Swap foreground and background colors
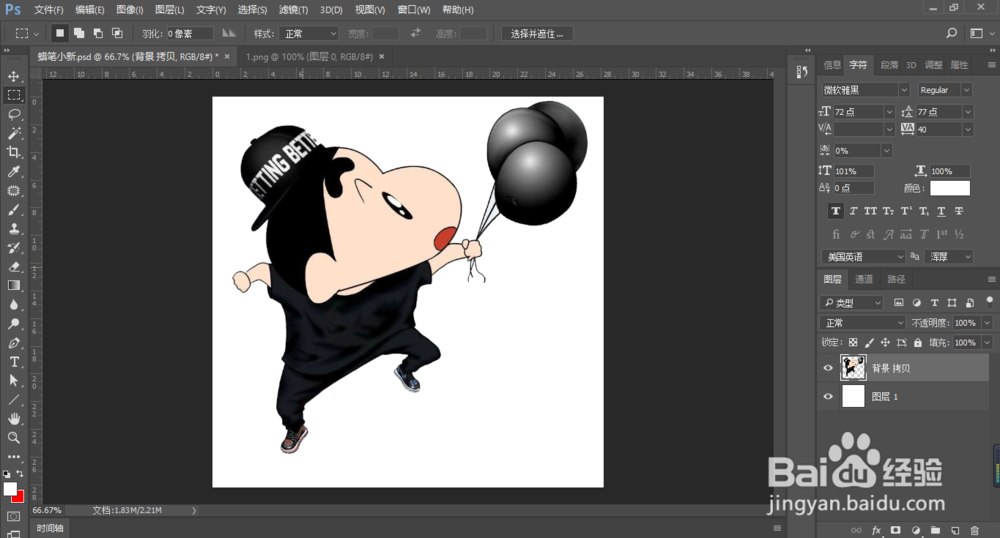 pos(20,474)
